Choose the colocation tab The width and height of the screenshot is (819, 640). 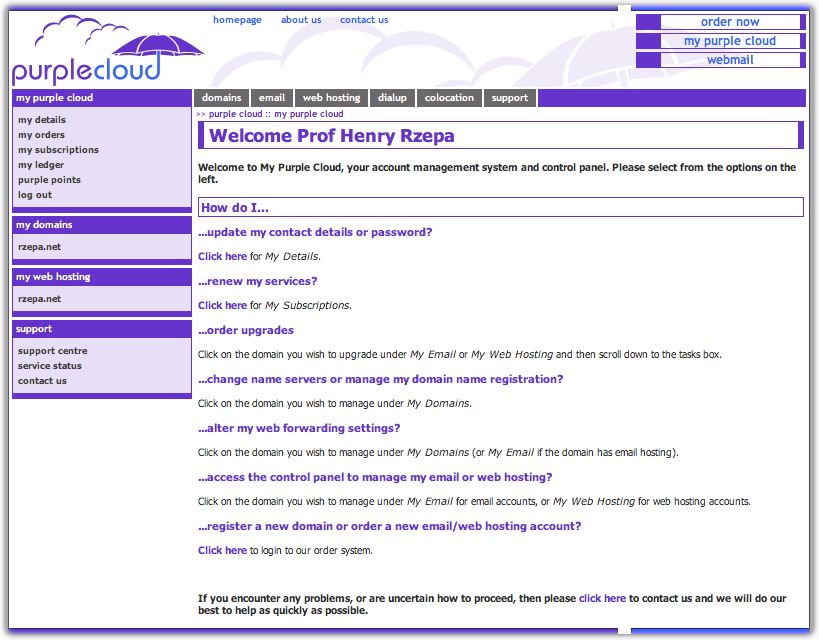pos(449,98)
